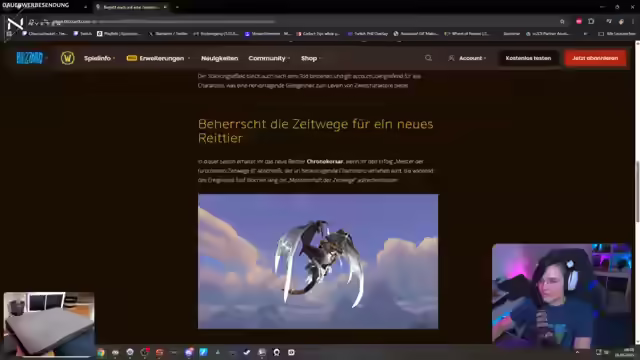Image resolution: width=640 pixels, height=360 pixels.
Task: Click the World of Warcraft round logo
Action: tap(68, 58)
